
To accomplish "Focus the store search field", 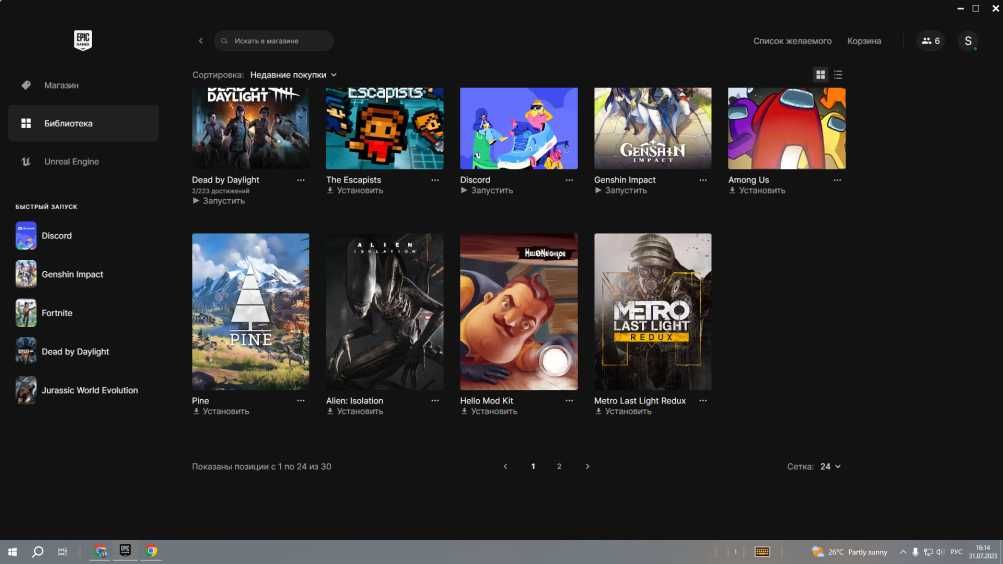I will click(x=274, y=41).
